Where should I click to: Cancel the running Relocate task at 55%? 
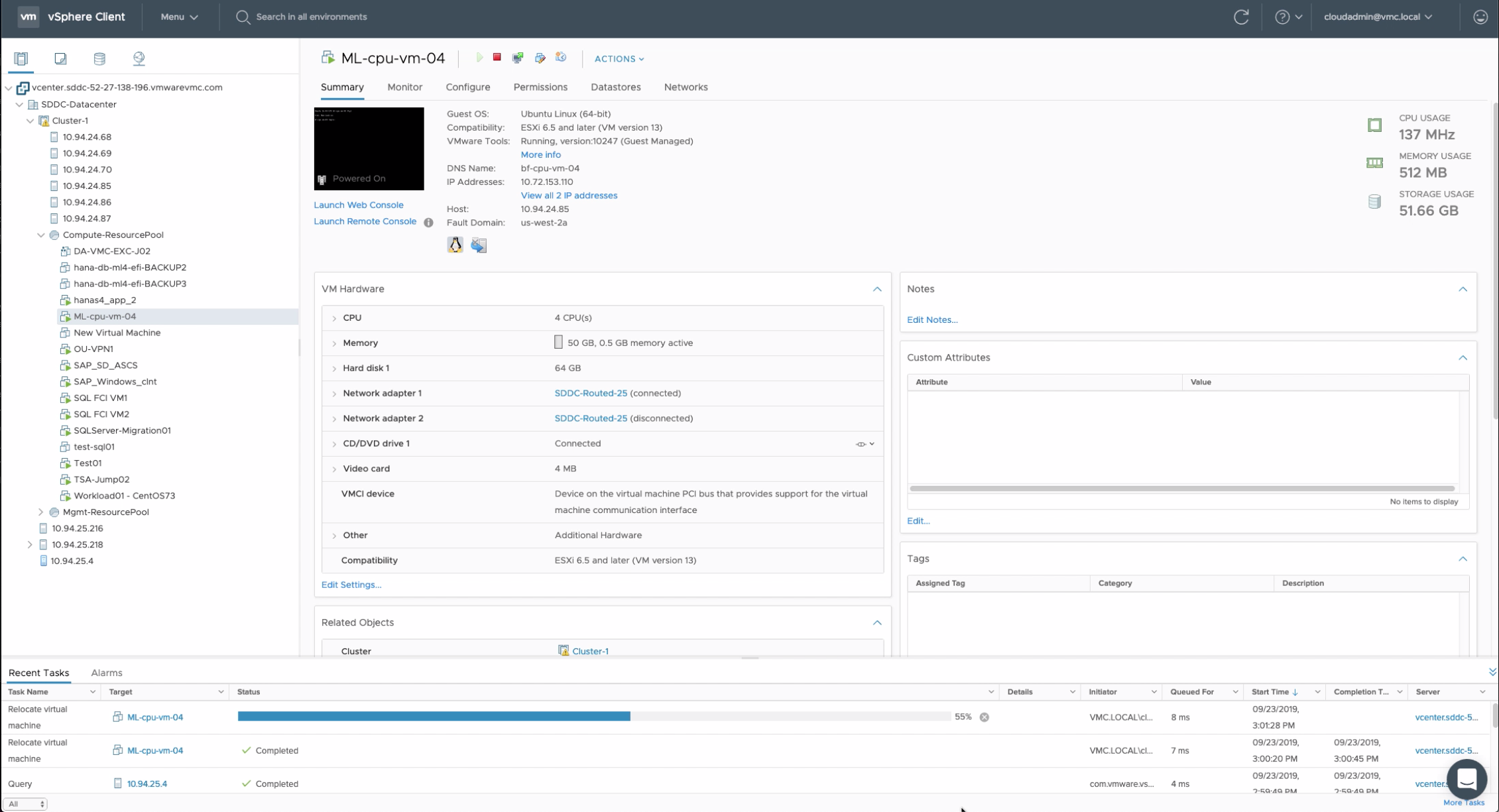coord(984,717)
